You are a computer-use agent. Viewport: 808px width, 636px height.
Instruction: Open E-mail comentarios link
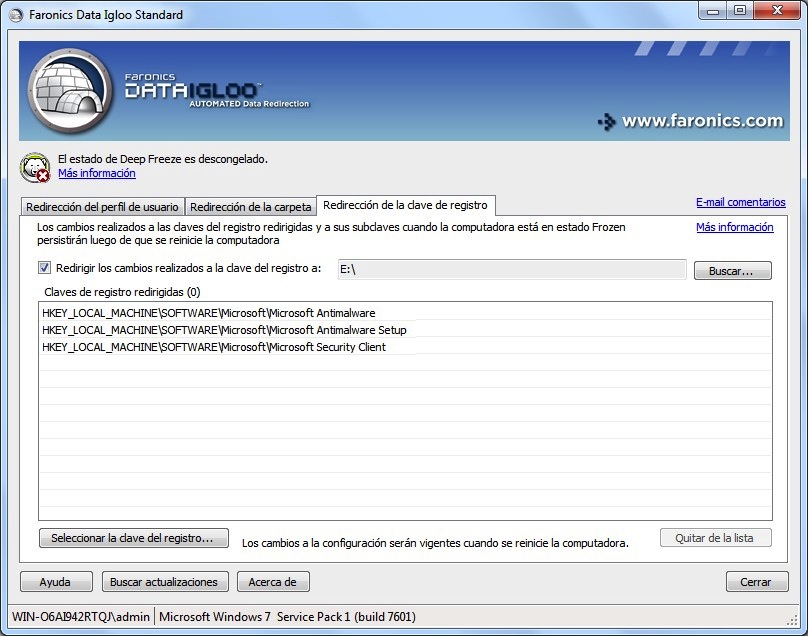[740, 202]
